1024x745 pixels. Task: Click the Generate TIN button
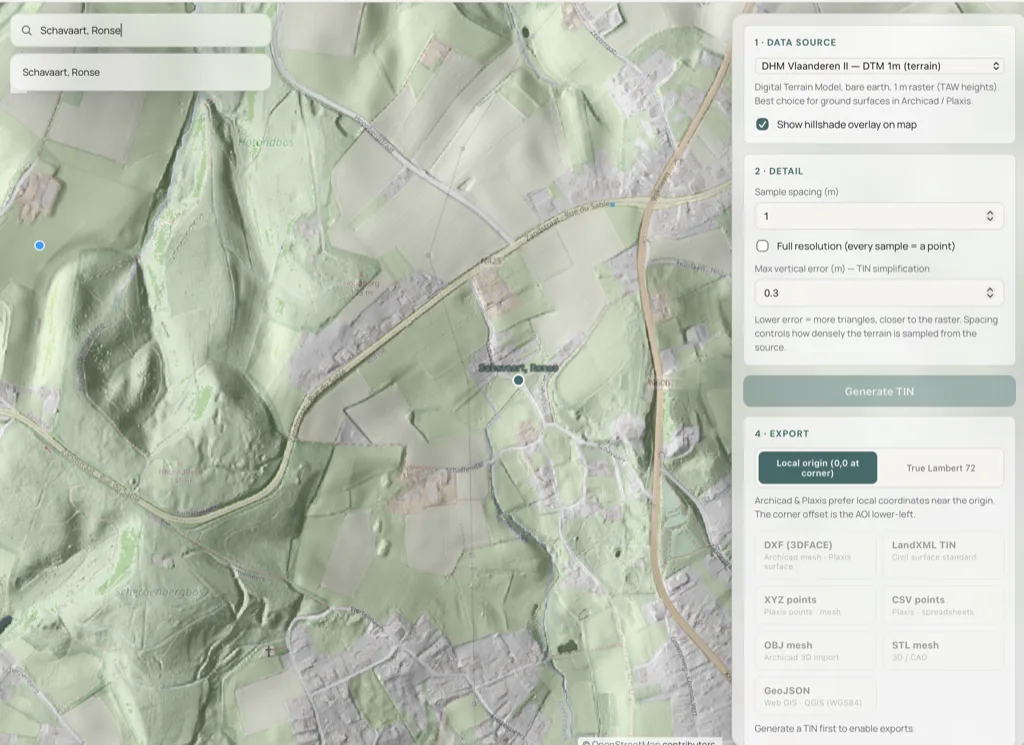pos(879,391)
